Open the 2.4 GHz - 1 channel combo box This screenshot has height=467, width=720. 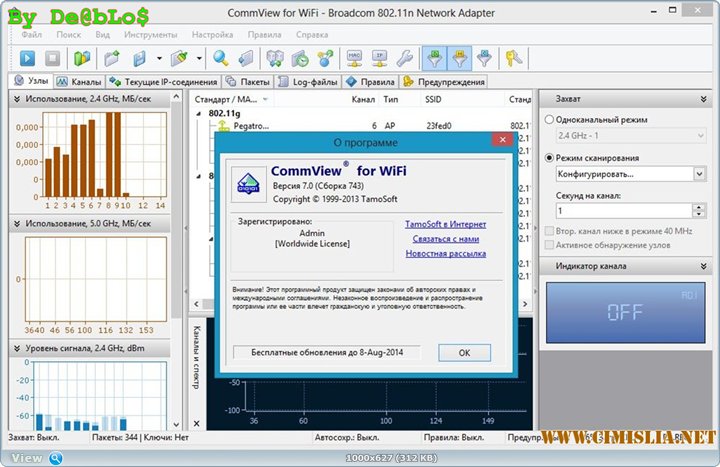tap(630, 135)
